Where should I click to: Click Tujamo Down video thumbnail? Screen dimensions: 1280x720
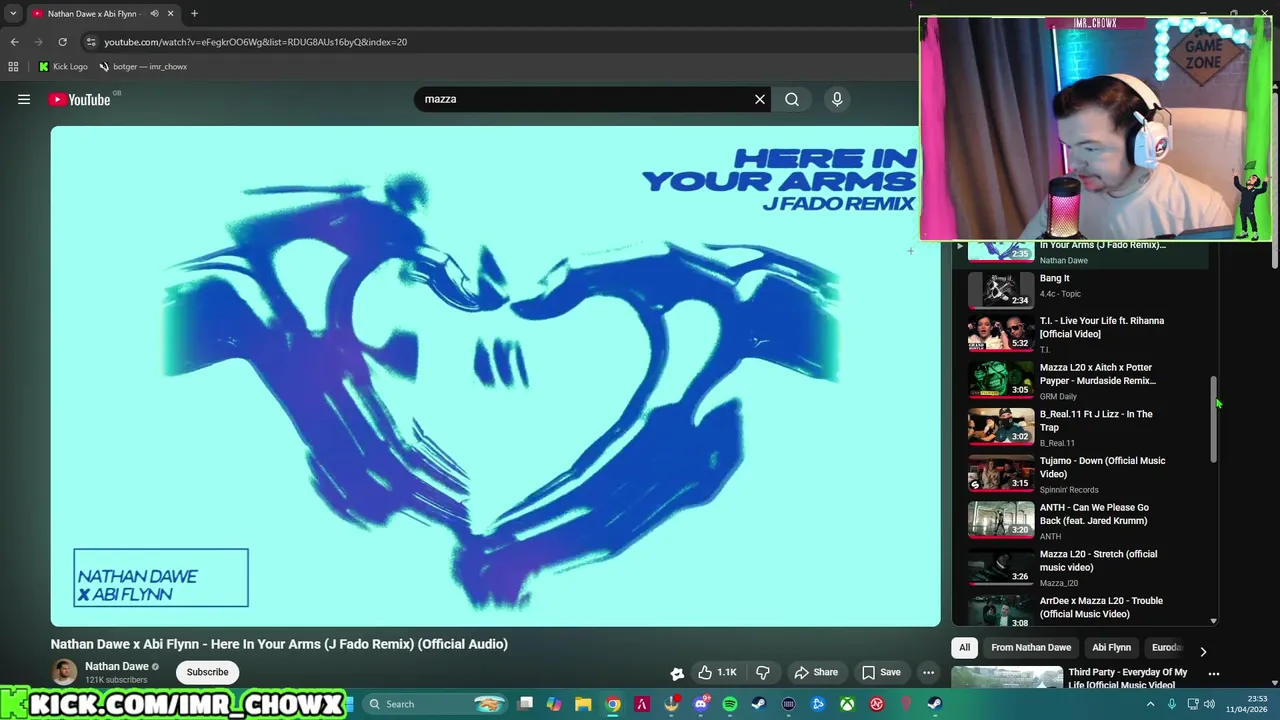(1001, 474)
